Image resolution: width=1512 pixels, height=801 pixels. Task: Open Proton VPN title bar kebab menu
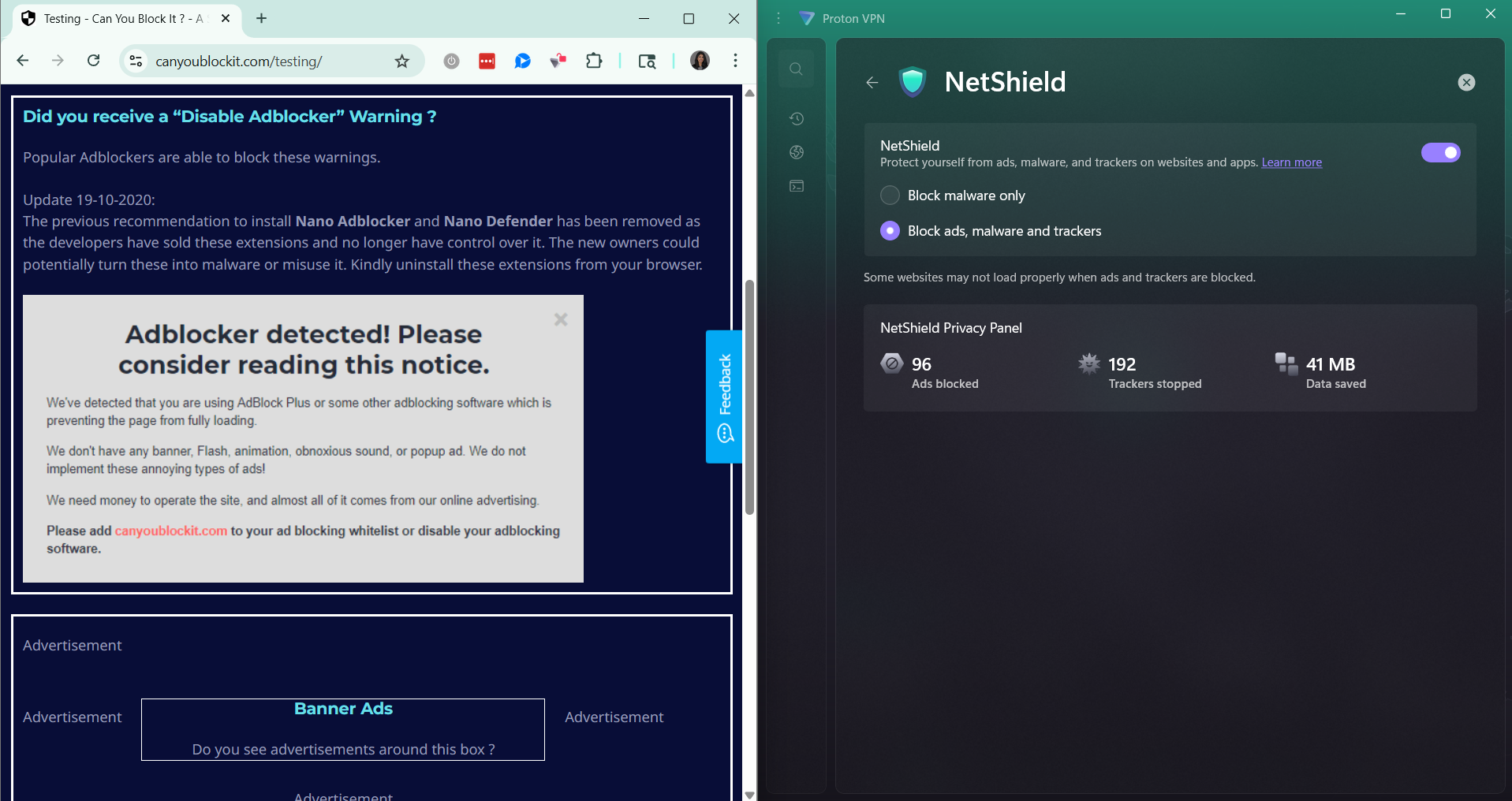click(x=778, y=18)
